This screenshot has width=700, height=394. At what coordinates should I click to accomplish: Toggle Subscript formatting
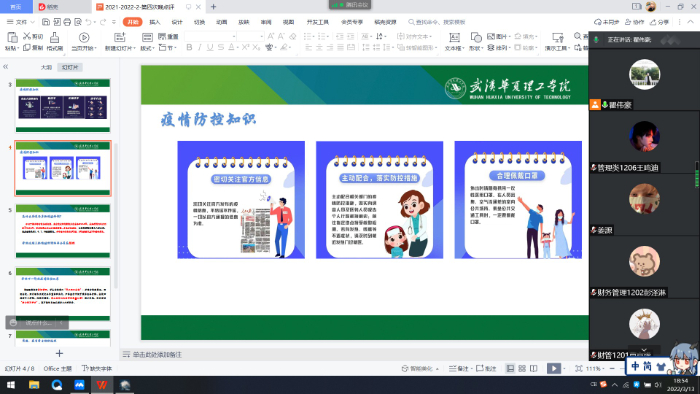click(256, 47)
